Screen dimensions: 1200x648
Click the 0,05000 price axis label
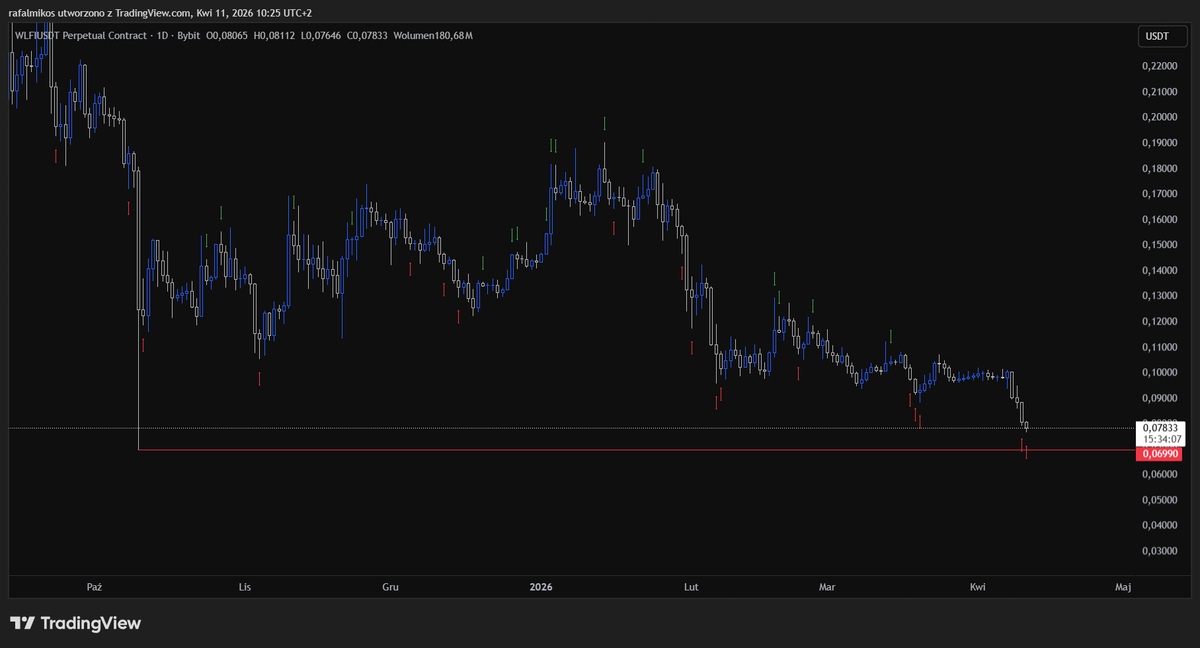pyautogui.click(x=1159, y=500)
